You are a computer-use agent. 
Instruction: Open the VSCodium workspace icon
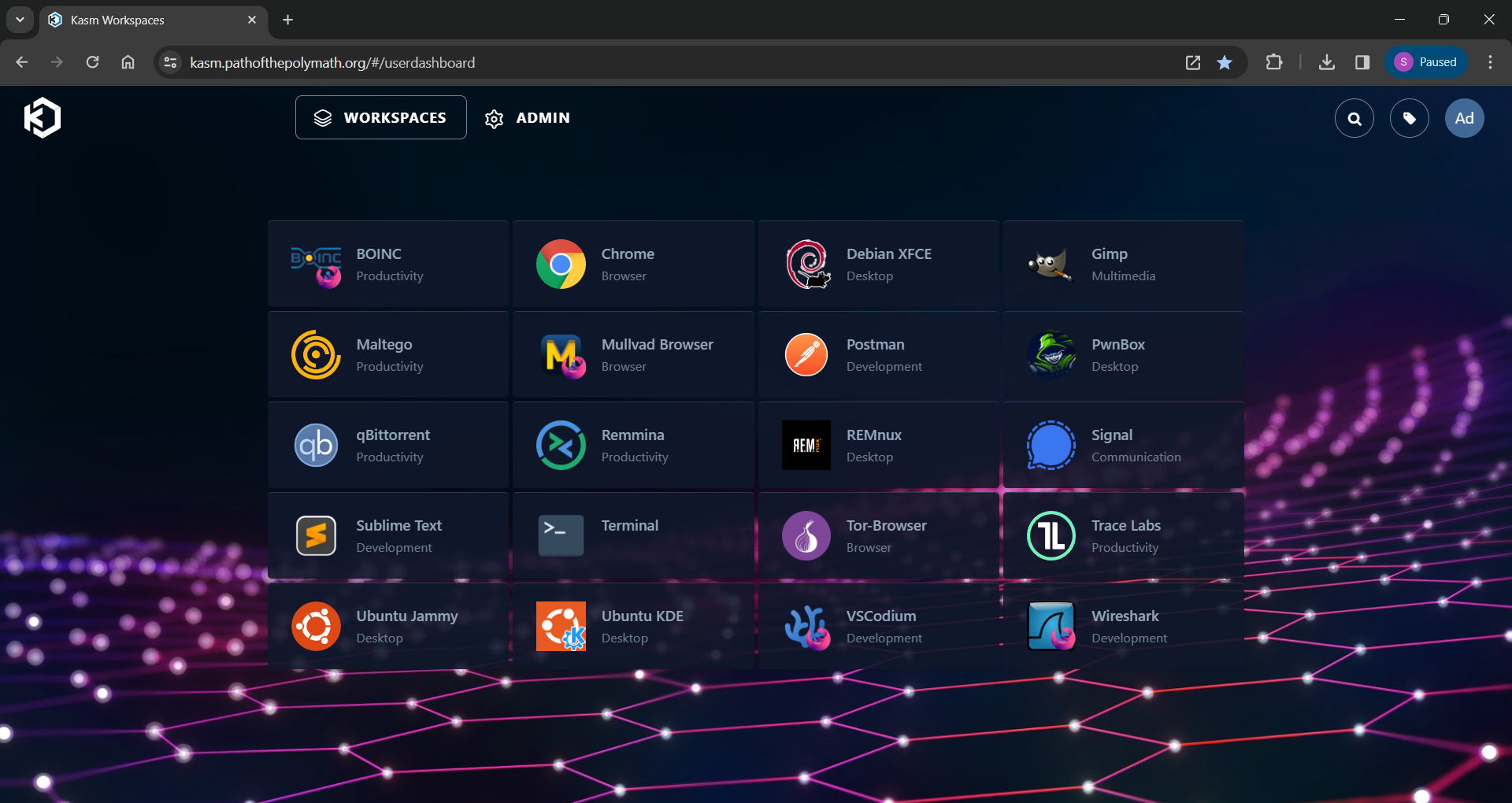[x=806, y=627]
